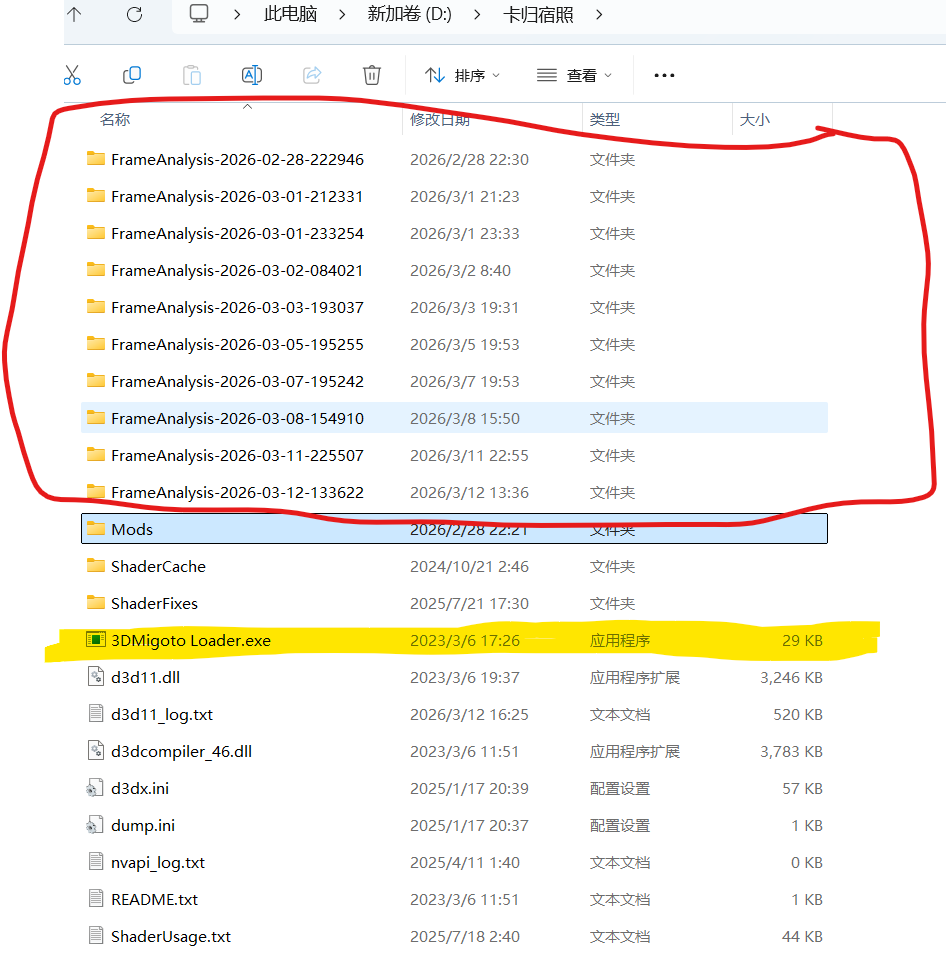Viewport: 946px width, 966px height.
Task: Sort by the 修改日期 column header
Action: [439, 119]
